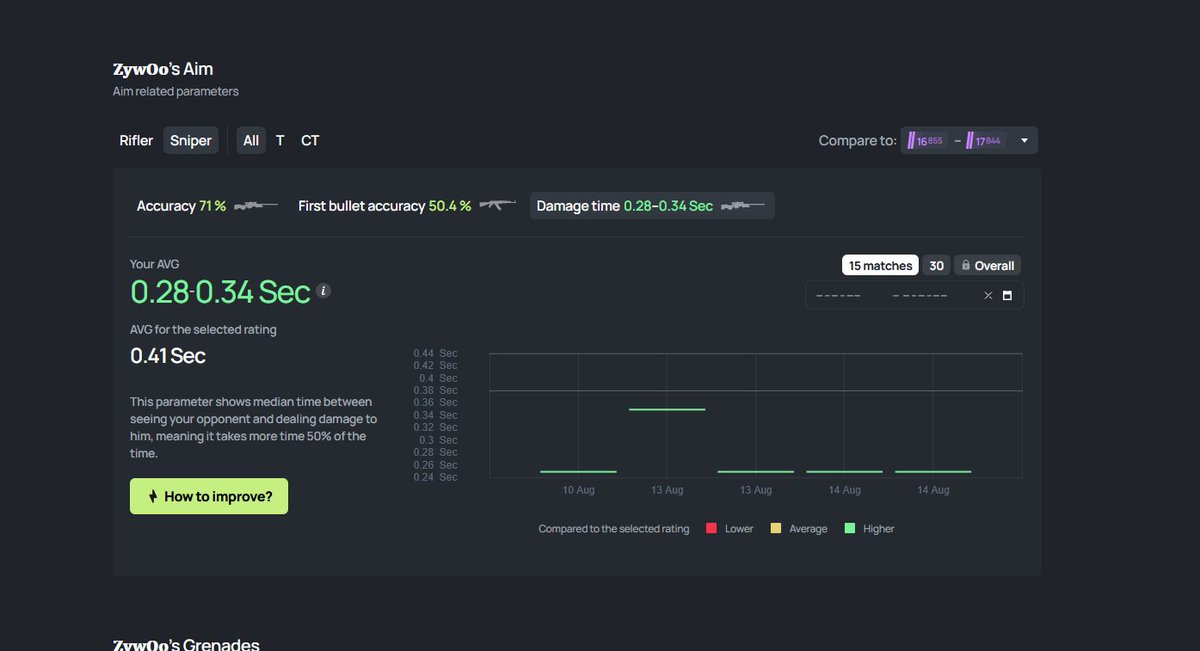1200x651 pixels.
Task: Click the end date input placeholder
Action: point(919,296)
